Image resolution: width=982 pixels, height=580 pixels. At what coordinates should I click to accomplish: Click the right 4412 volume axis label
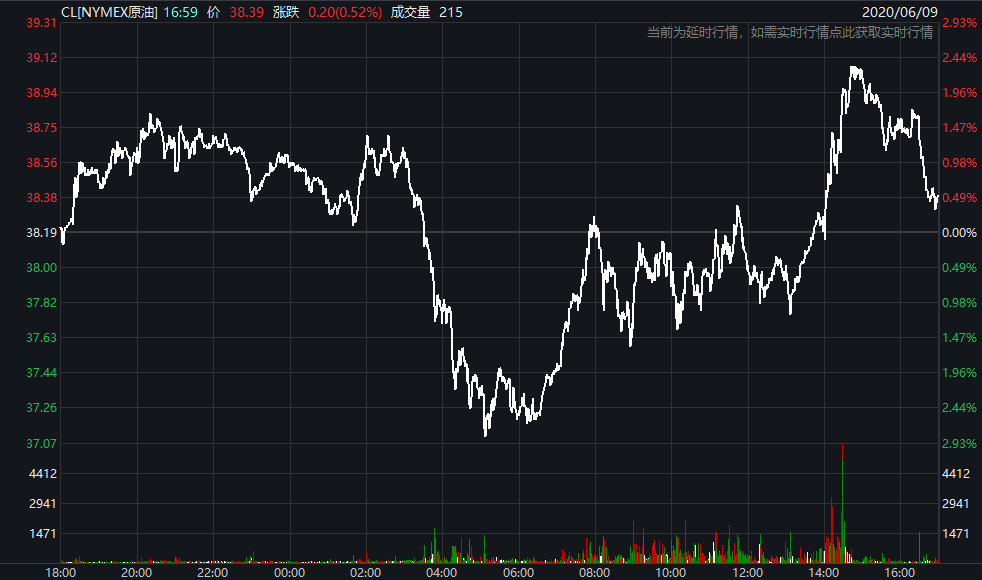(956, 474)
